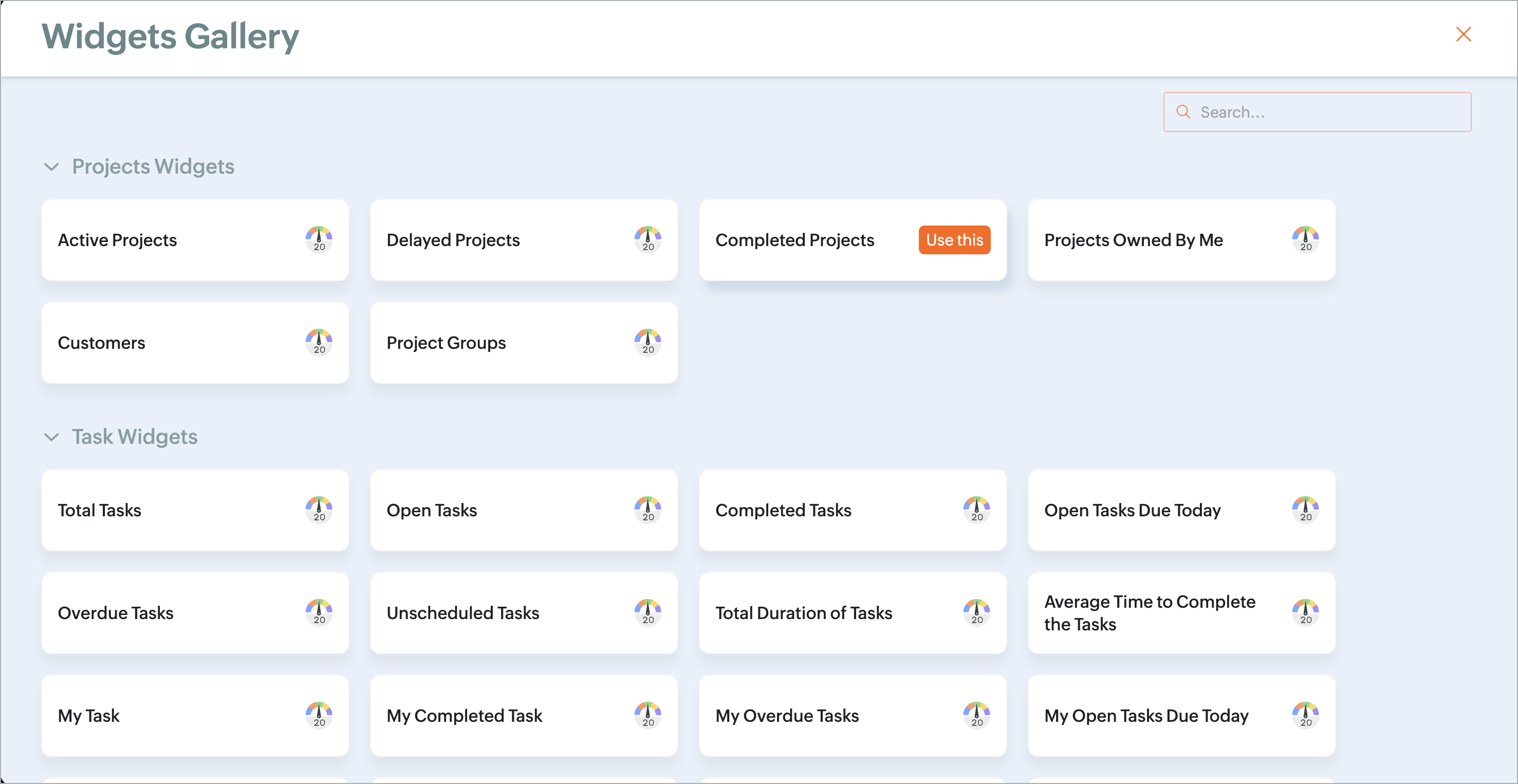Choose Average Time to Complete the Tasks
Viewport: 1518px width, 784px height.
[1149, 612]
